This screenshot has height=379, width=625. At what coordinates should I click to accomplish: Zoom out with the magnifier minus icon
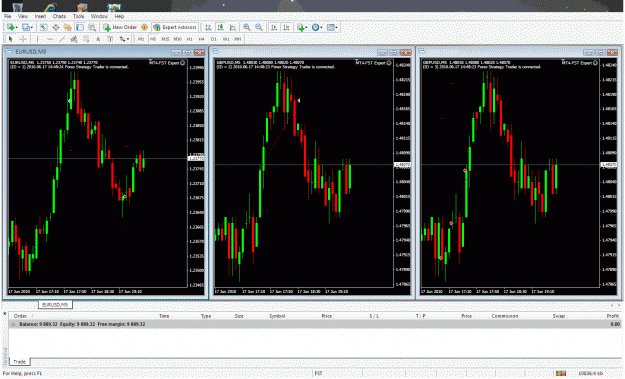[259, 27]
